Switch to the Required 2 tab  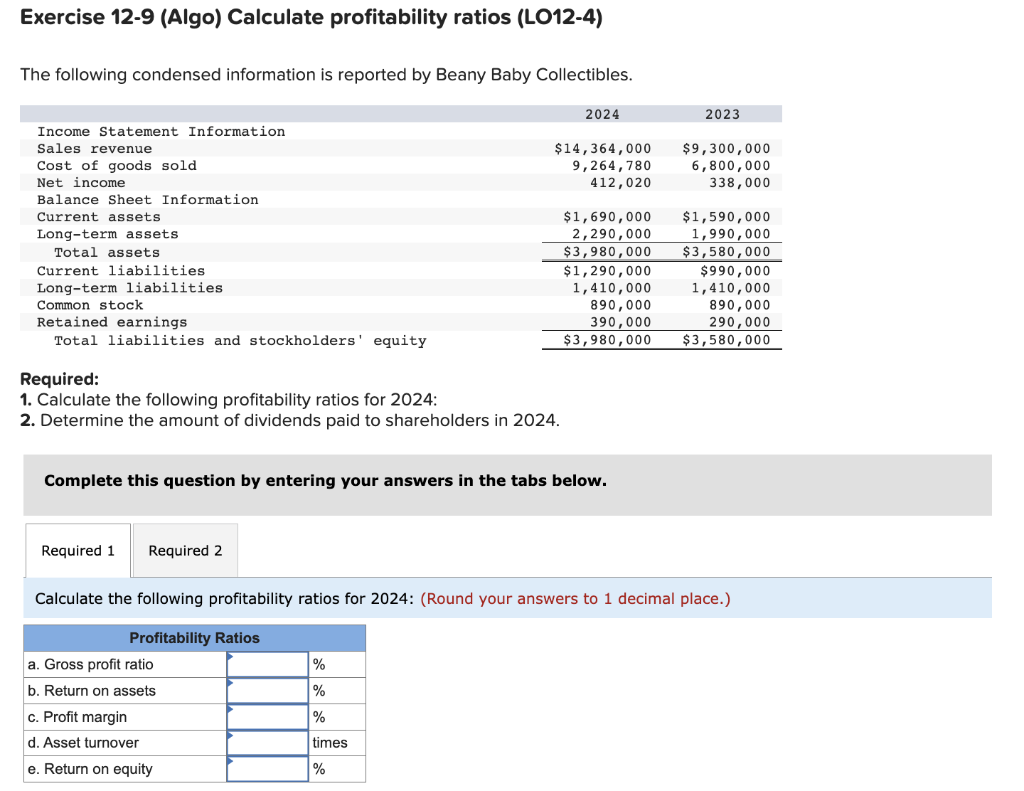coord(184,550)
